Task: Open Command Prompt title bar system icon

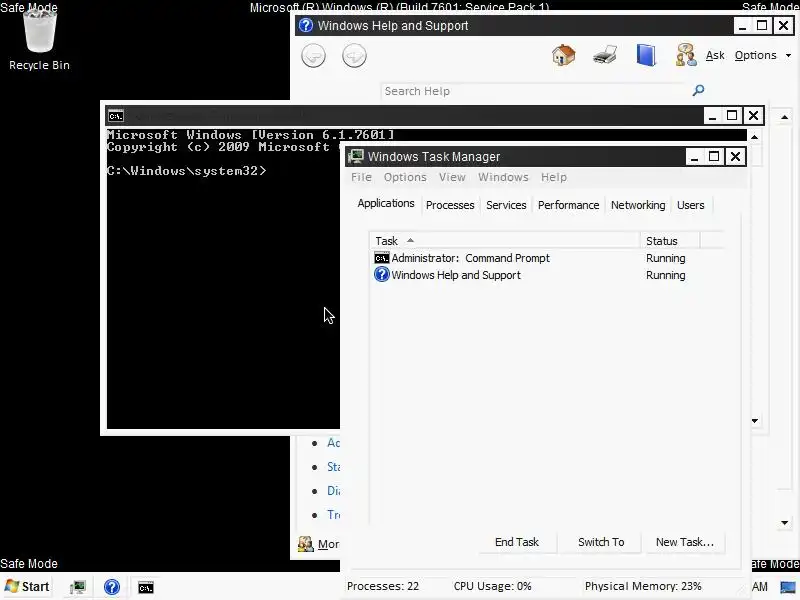Action: (x=116, y=116)
